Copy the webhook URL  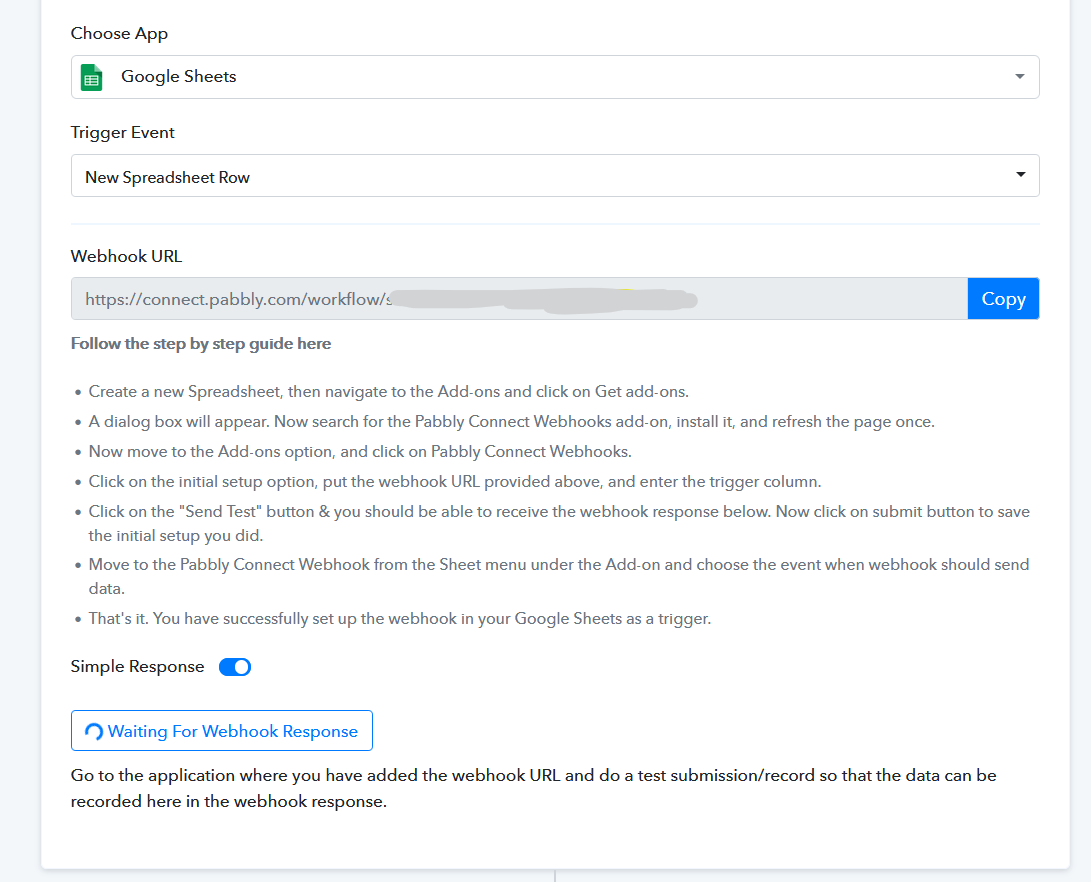(x=1003, y=299)
